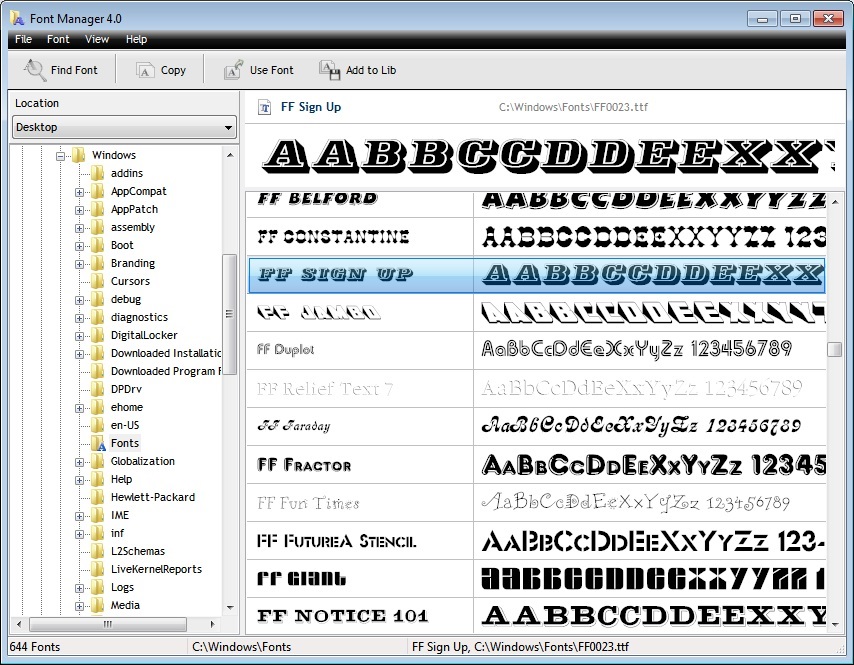The image size is (854, 665).
Task: Click the Font Manager app icon in title bar
Action: [17, 18]
